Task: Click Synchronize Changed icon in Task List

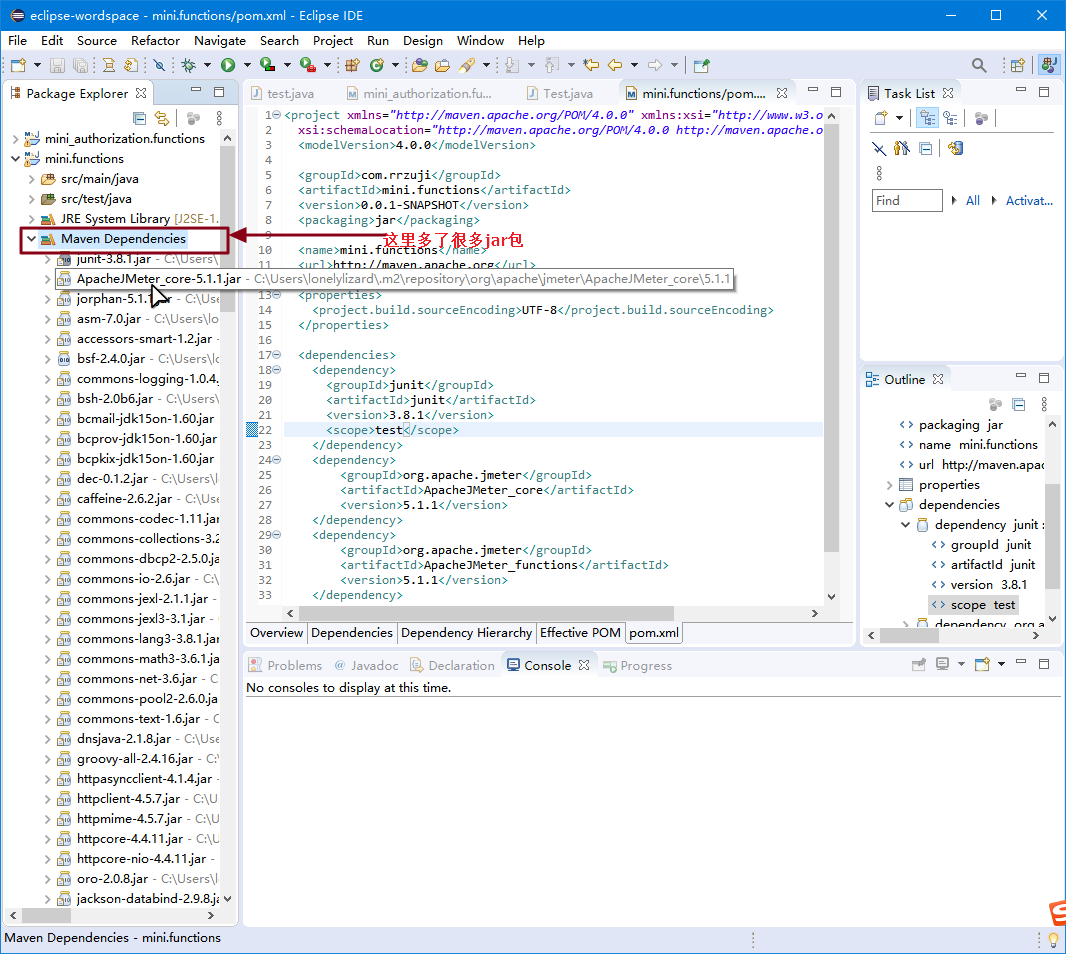Action: [x=956, y=148]
